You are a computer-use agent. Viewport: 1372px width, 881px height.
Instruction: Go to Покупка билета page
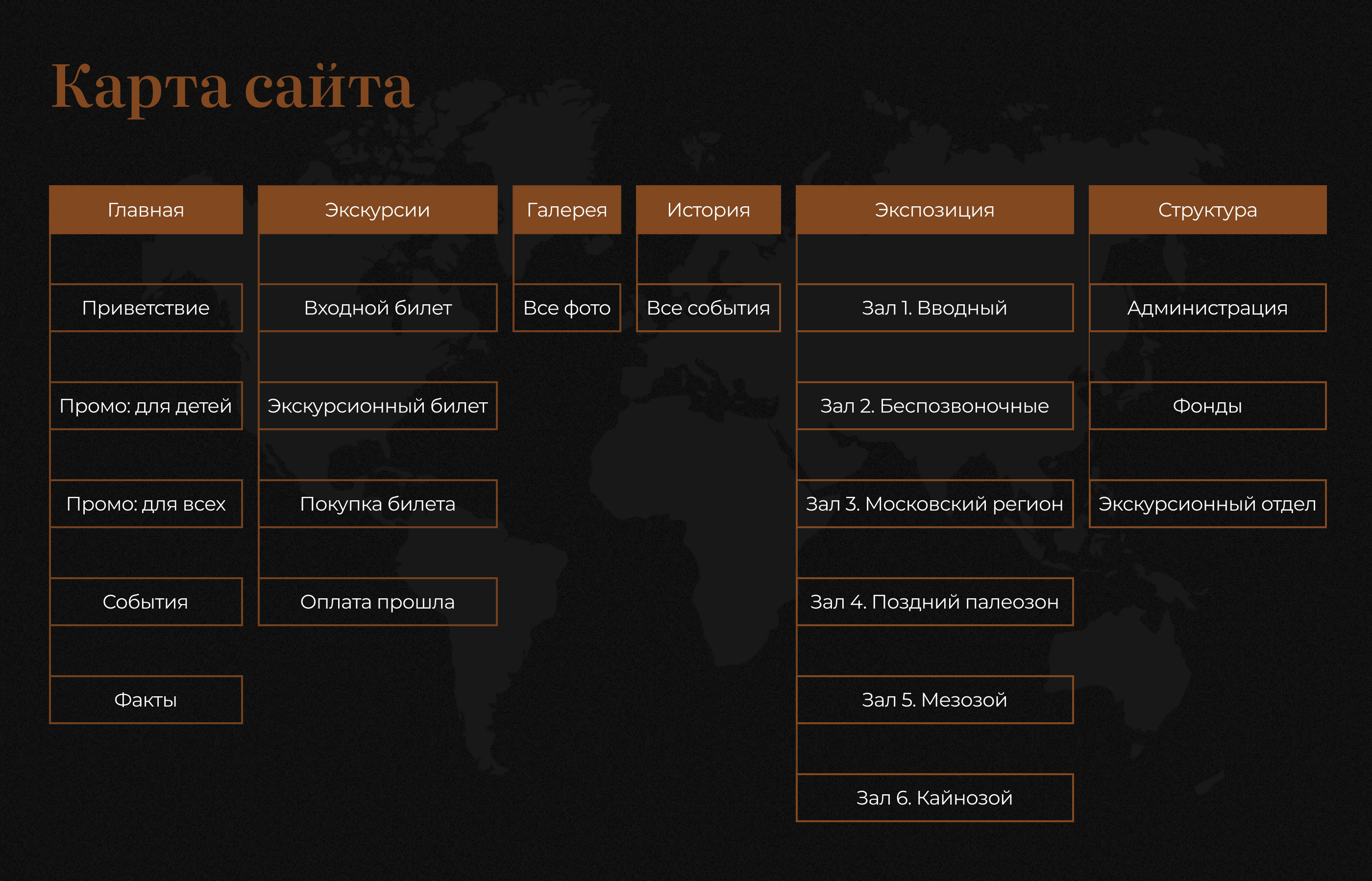[x=378, y=504]
